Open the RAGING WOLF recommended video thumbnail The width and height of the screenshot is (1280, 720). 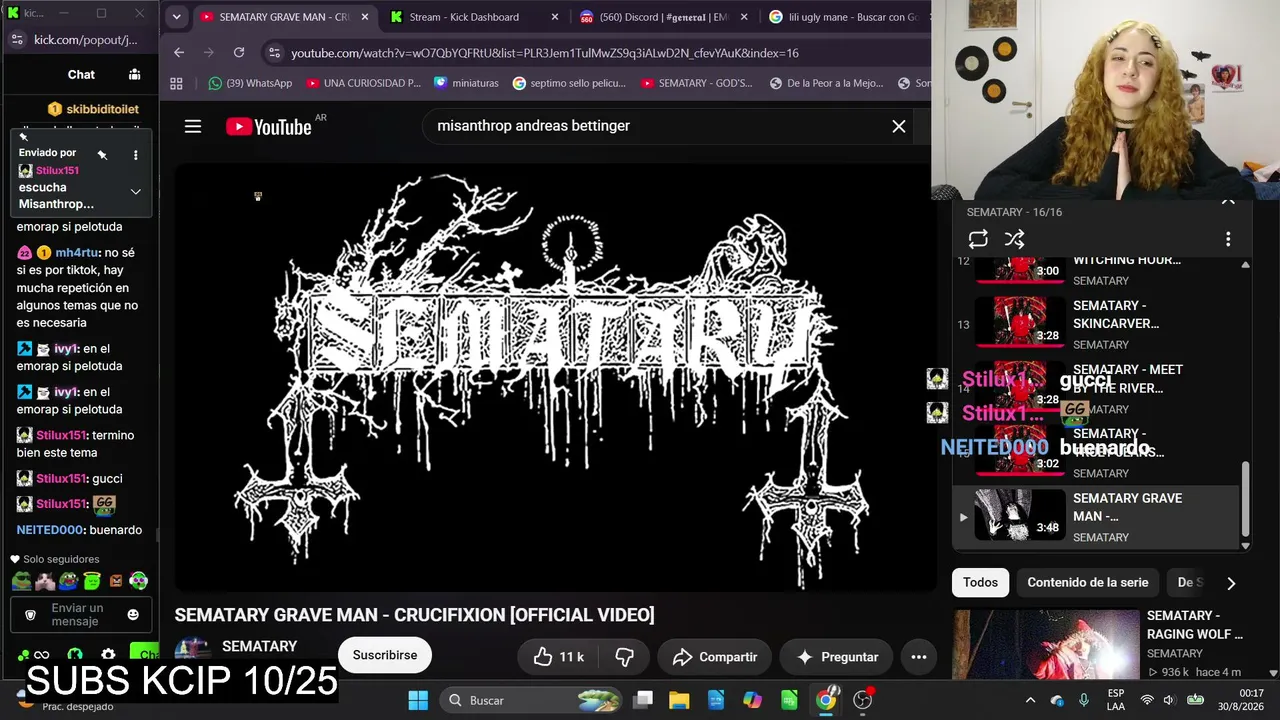point(1046,645)
